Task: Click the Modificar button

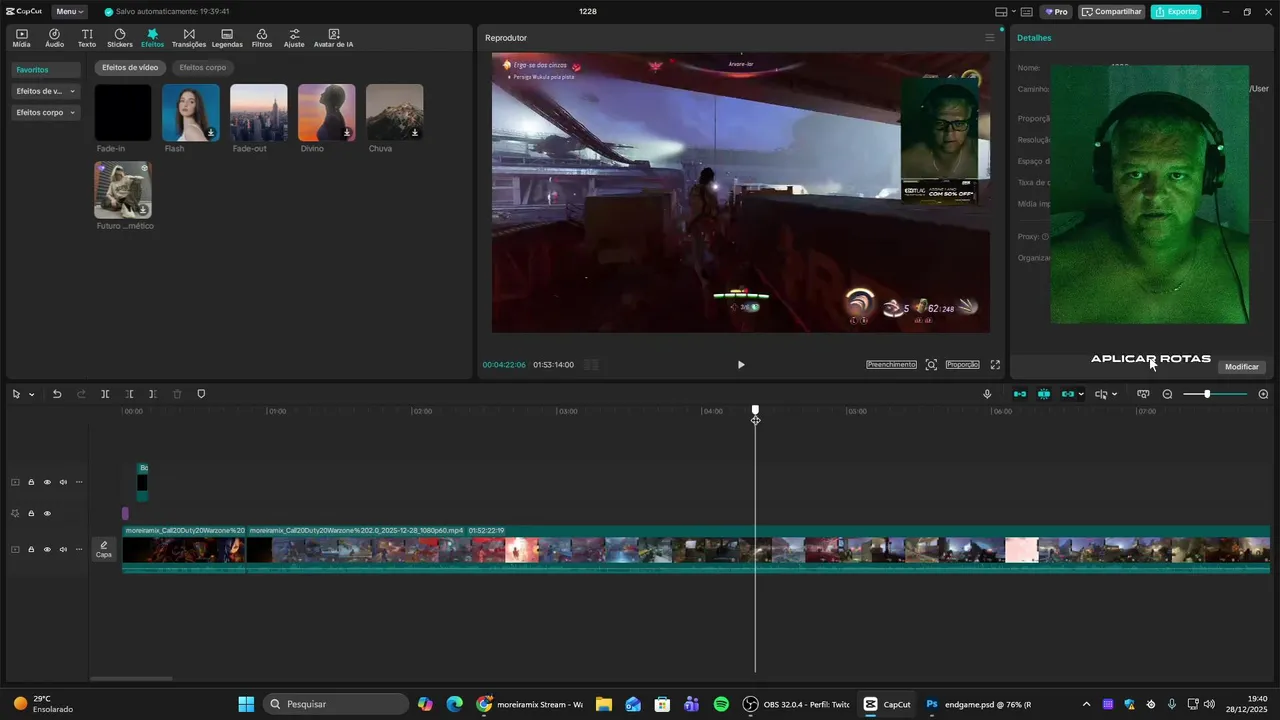Action: [1242, 367]
